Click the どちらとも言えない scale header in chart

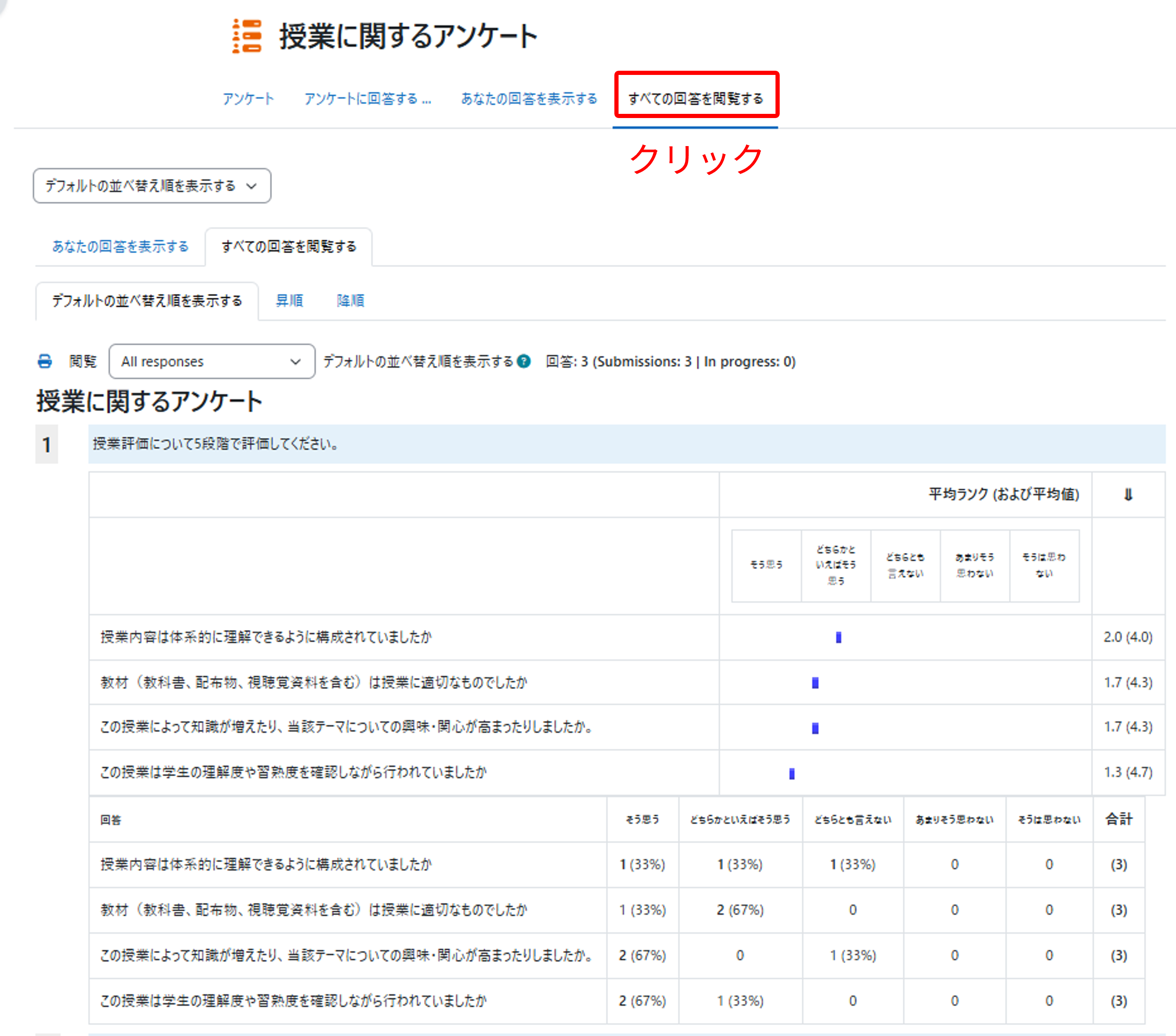[906, 565]
